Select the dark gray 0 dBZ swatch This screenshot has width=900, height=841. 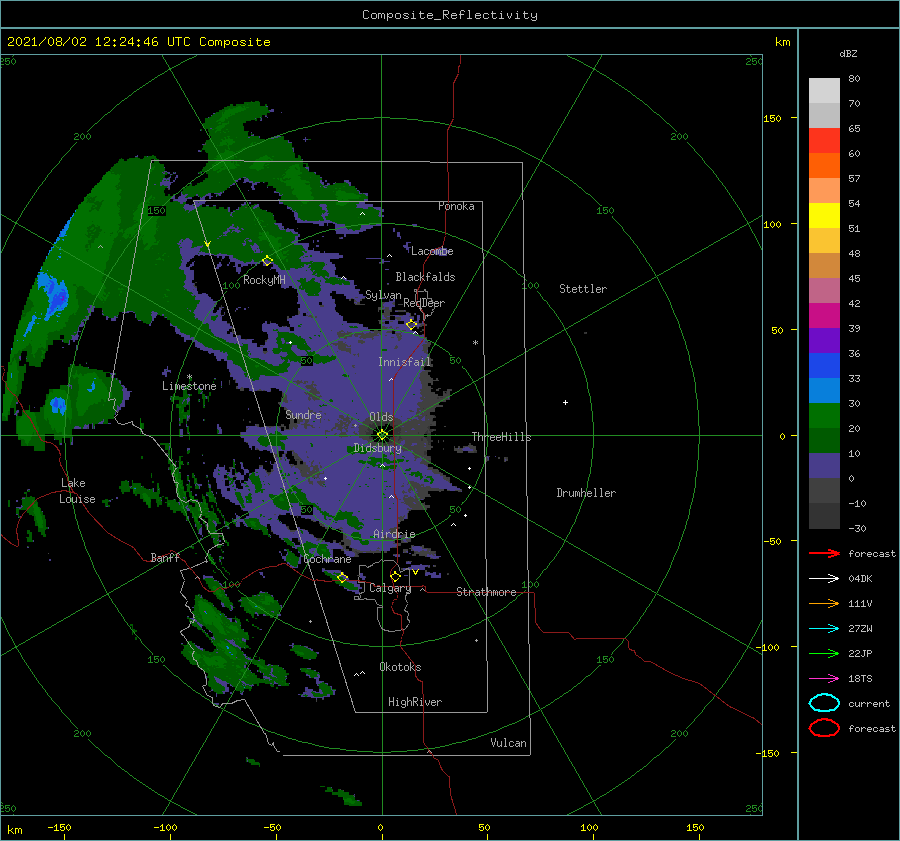pyautogui.click(x=824, y=491)
